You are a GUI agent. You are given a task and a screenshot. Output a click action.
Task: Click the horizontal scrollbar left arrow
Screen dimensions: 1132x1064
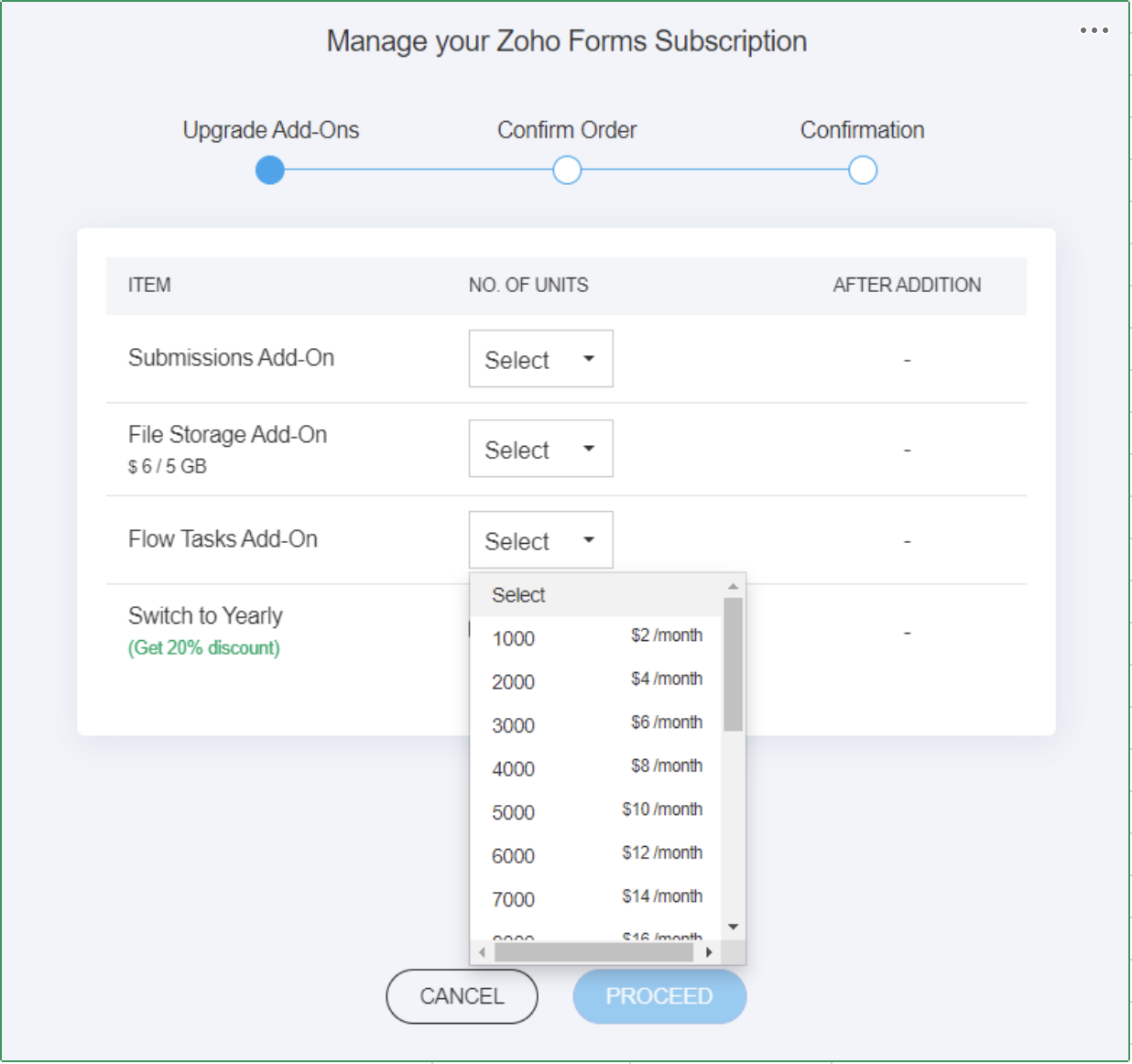pos(482,952)
